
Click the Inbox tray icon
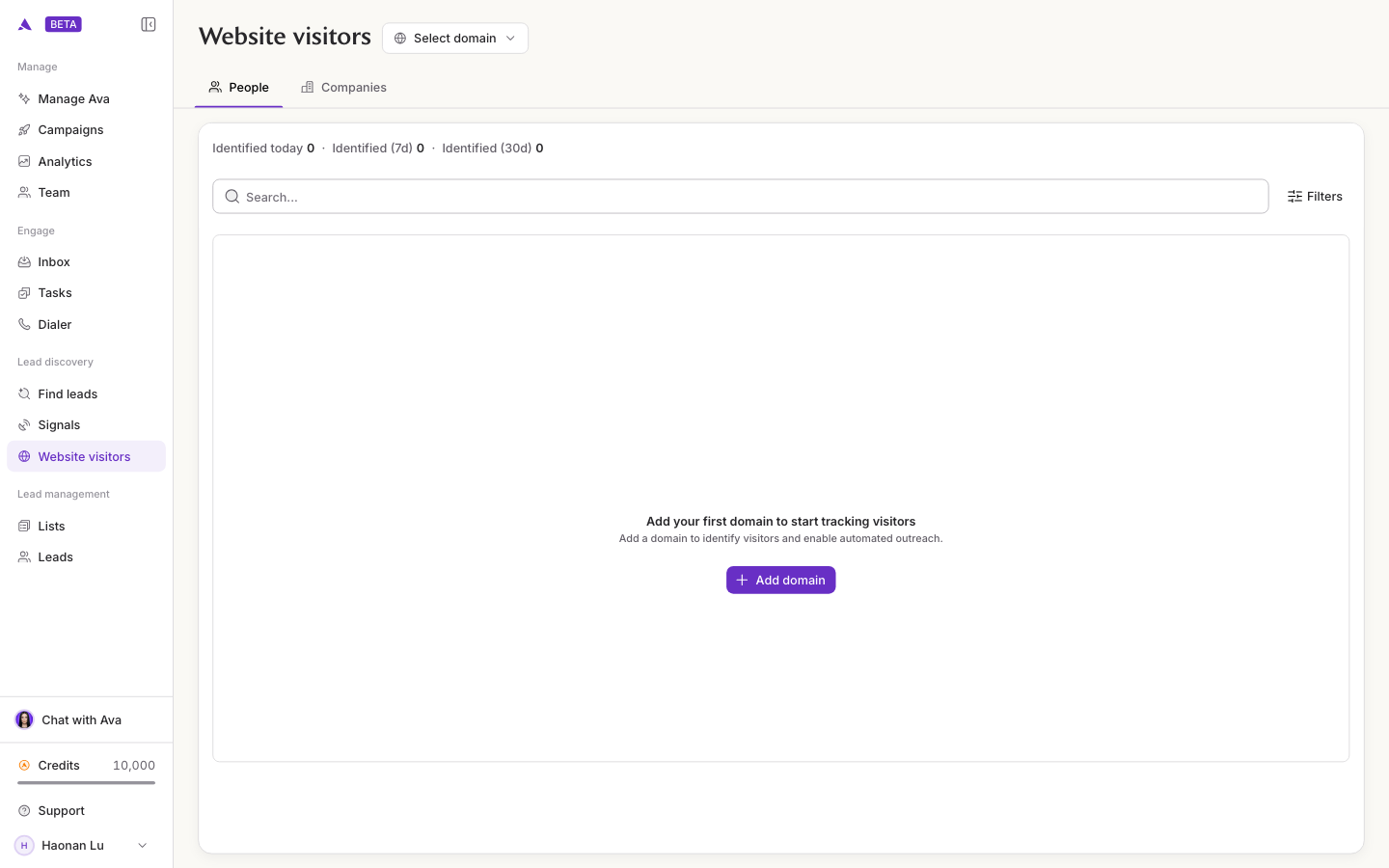[x=24, y=262]
